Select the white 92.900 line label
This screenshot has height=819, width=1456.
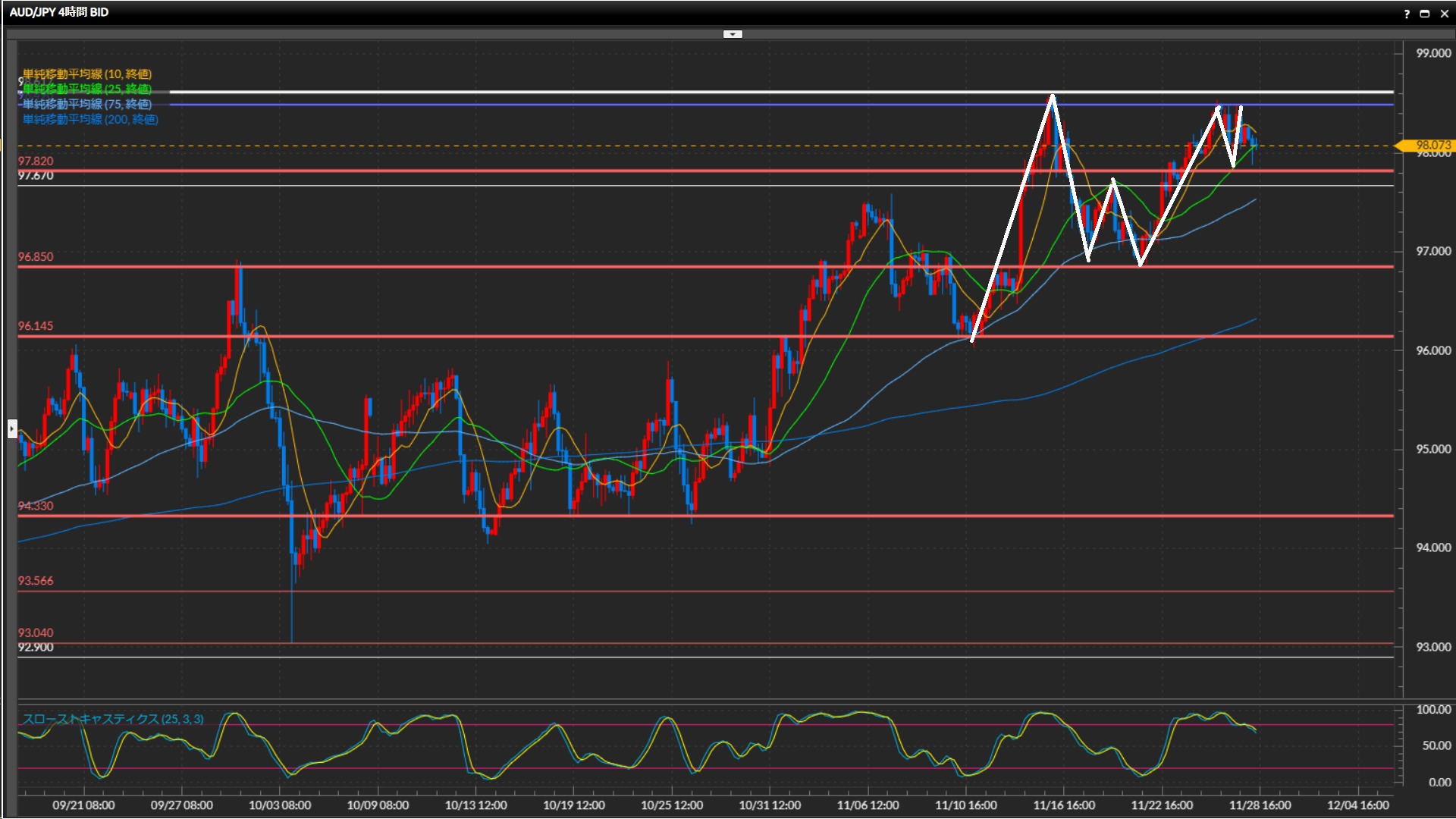coord(36,648)
